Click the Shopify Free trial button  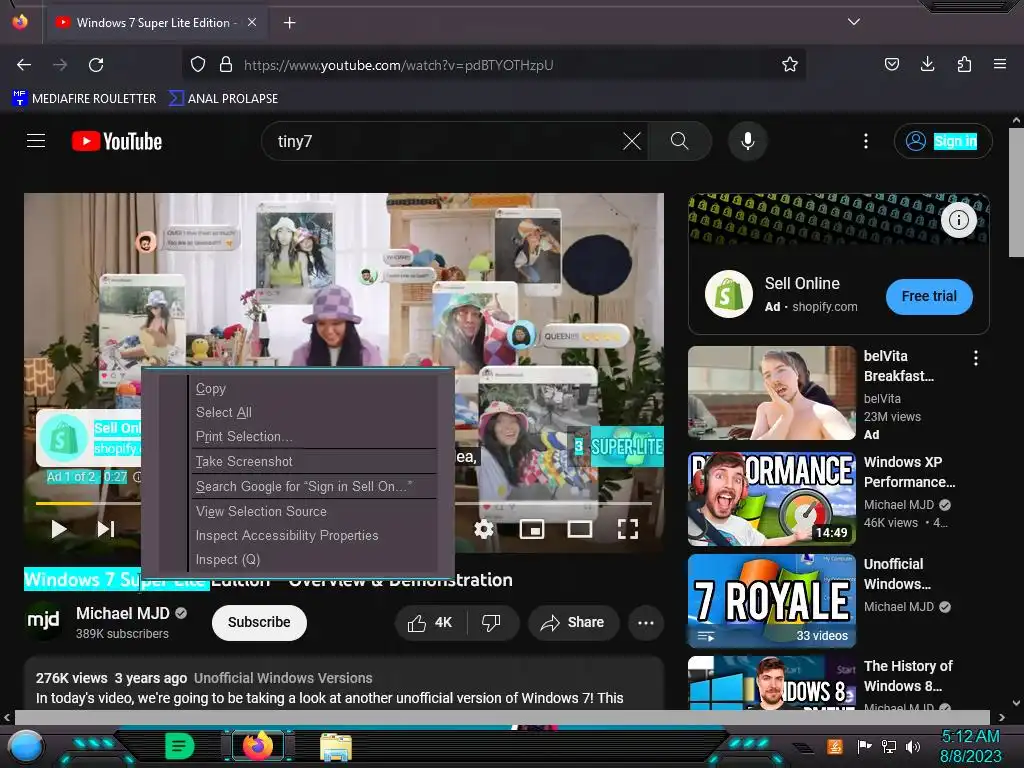tap(929, 296)
